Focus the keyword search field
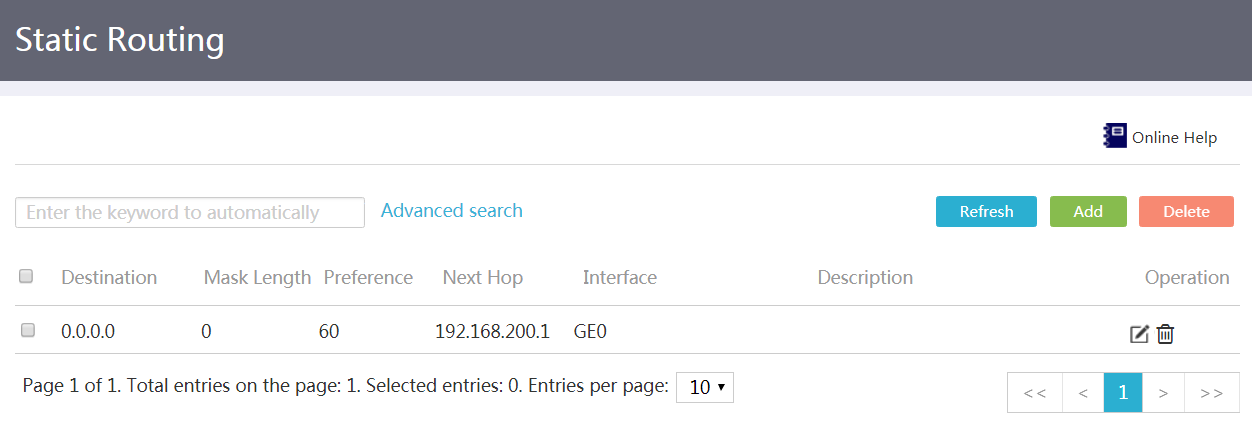 click(x=190, y=212)
